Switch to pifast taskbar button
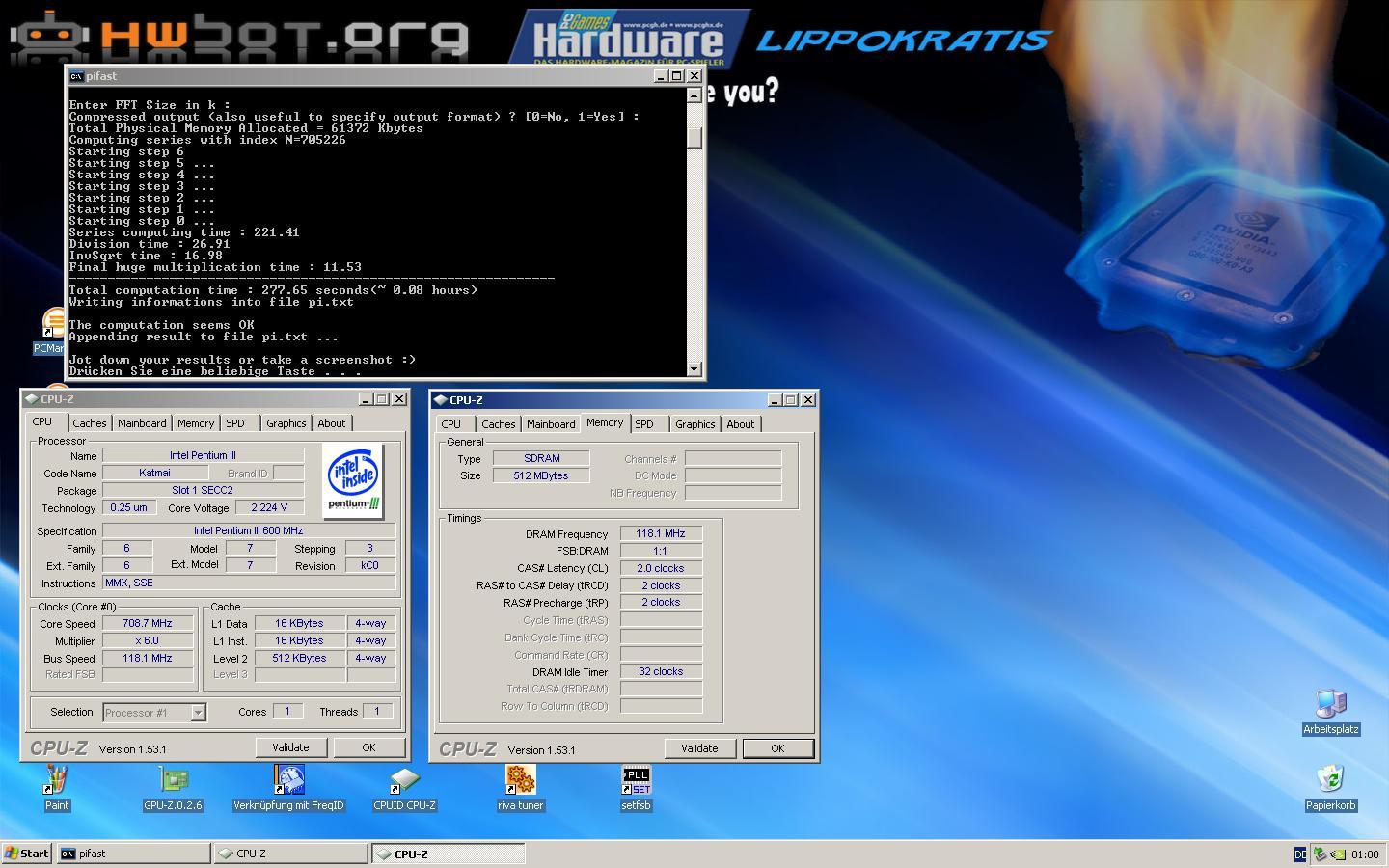 pos(133,854)
